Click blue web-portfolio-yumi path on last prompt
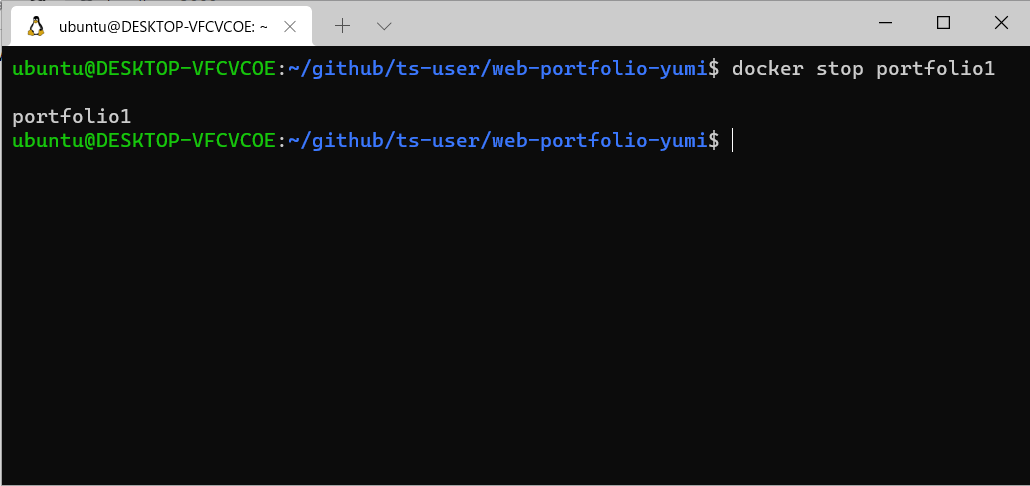1030x486 pixels. coord(600,140)
